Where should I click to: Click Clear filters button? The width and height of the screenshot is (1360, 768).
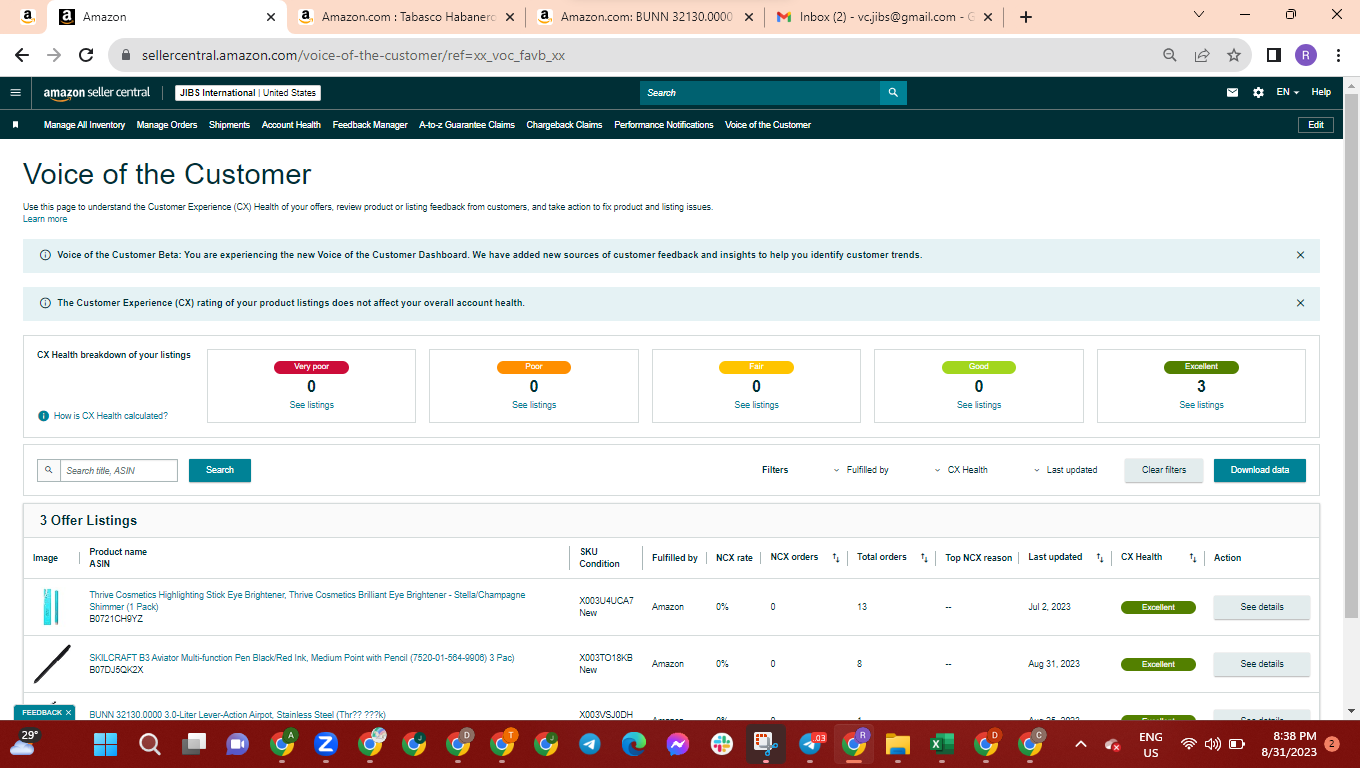[1164, 470]
